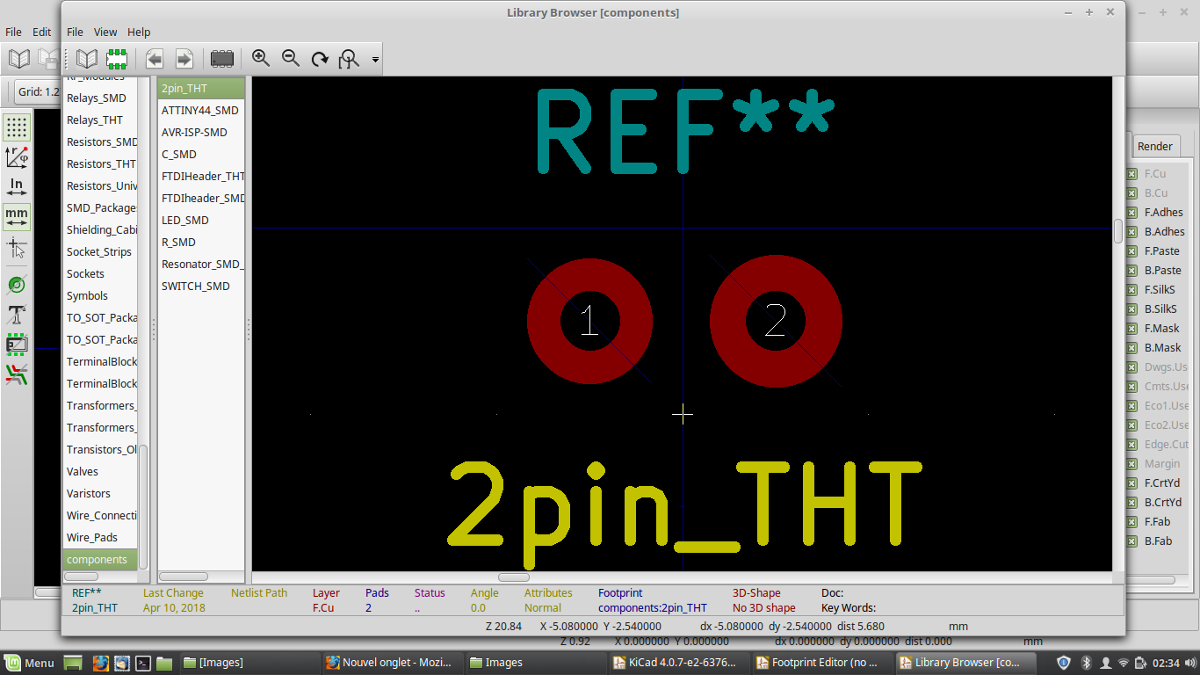Click library list vertical scrollbar thumb
Viewport: 1200px width, 675px height.
143,507
